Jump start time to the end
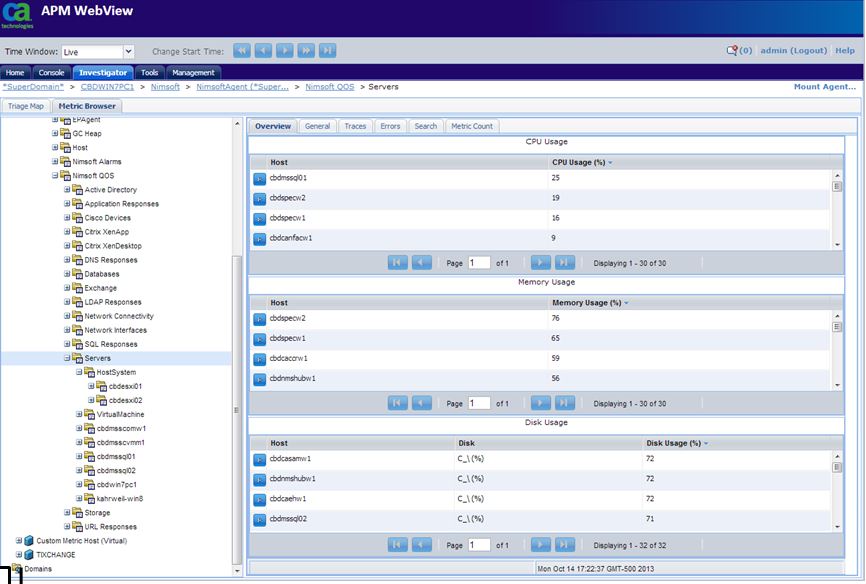 328,51
